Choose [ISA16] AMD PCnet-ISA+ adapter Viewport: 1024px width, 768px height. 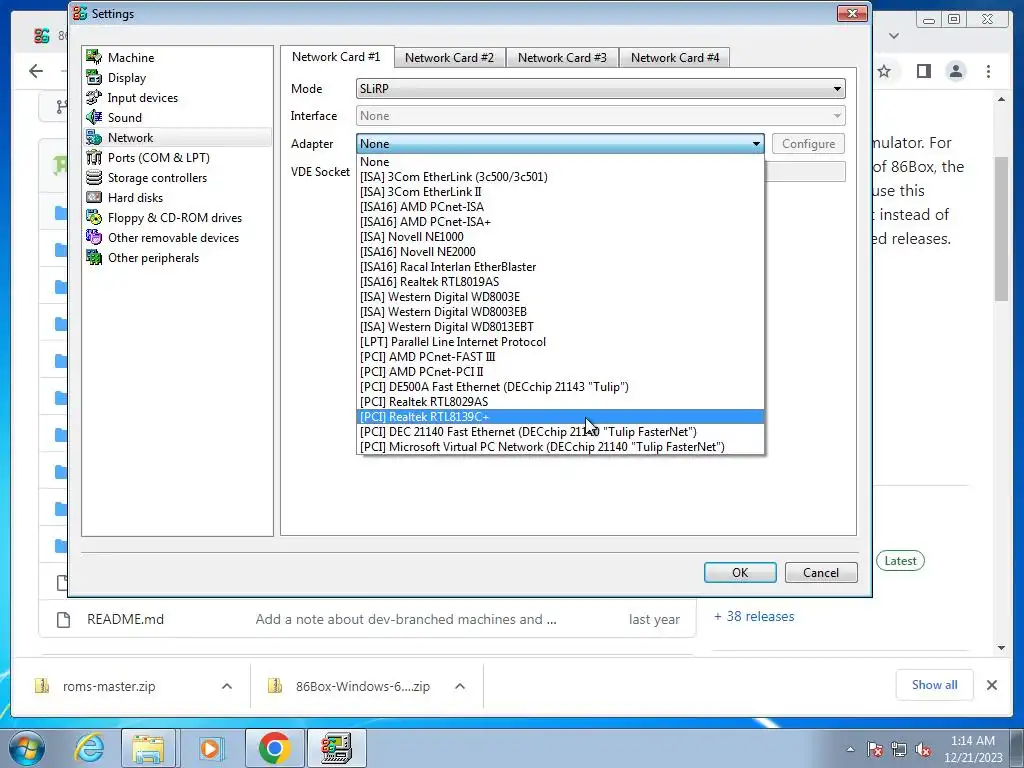coord(560,222)
